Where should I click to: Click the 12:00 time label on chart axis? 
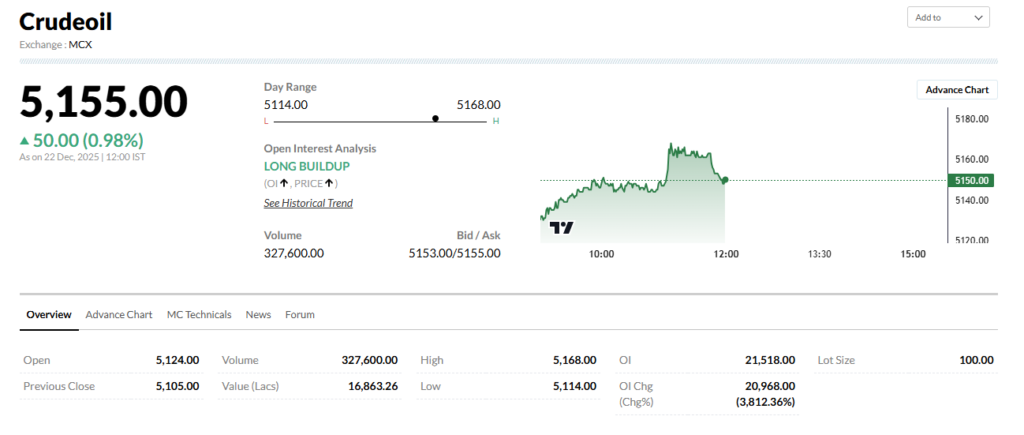coord(726,254)
